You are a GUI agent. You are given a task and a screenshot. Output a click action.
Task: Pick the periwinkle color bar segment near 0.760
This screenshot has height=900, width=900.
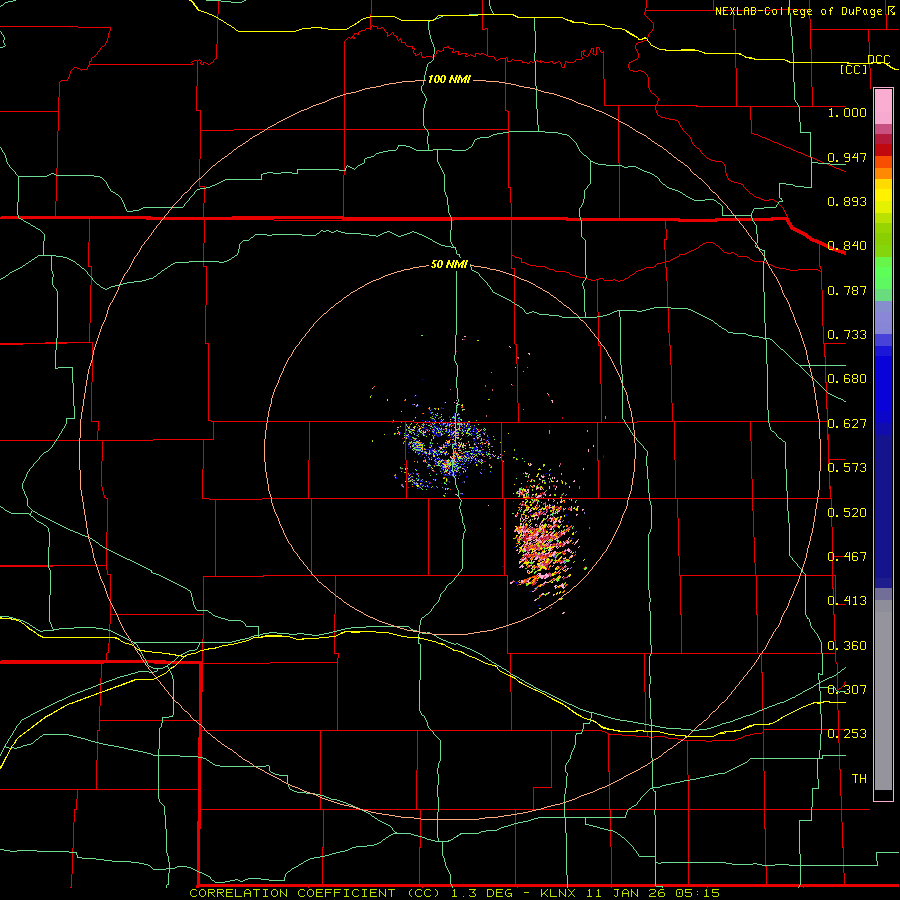click(x=883, y=317)
